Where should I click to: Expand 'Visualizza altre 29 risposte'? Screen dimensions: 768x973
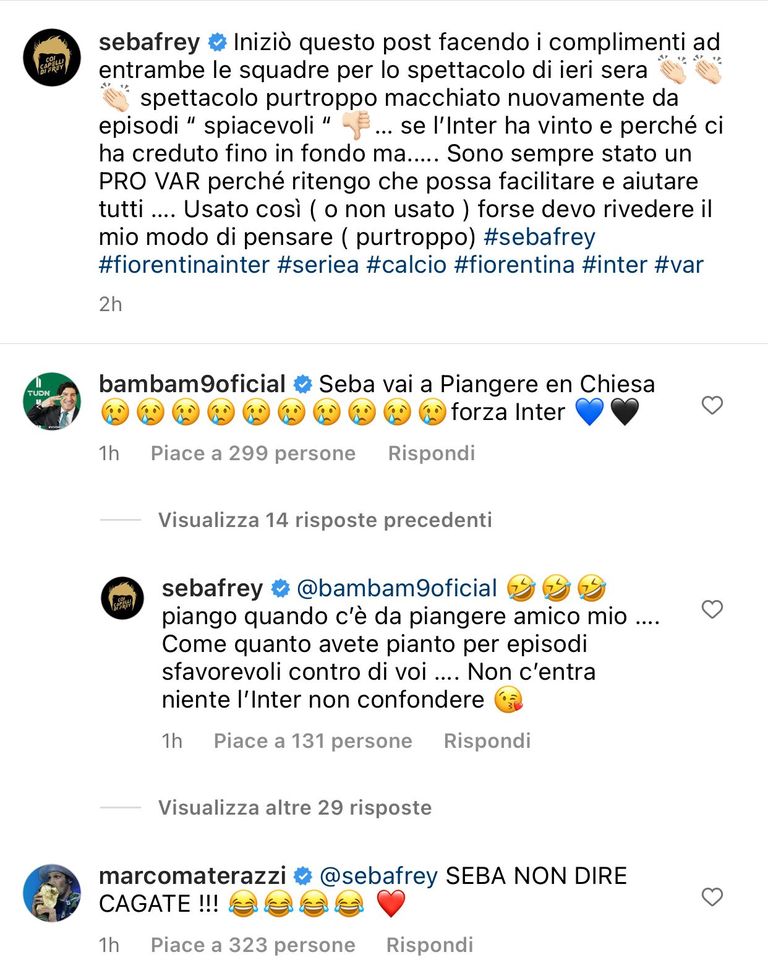pos(294,807)
